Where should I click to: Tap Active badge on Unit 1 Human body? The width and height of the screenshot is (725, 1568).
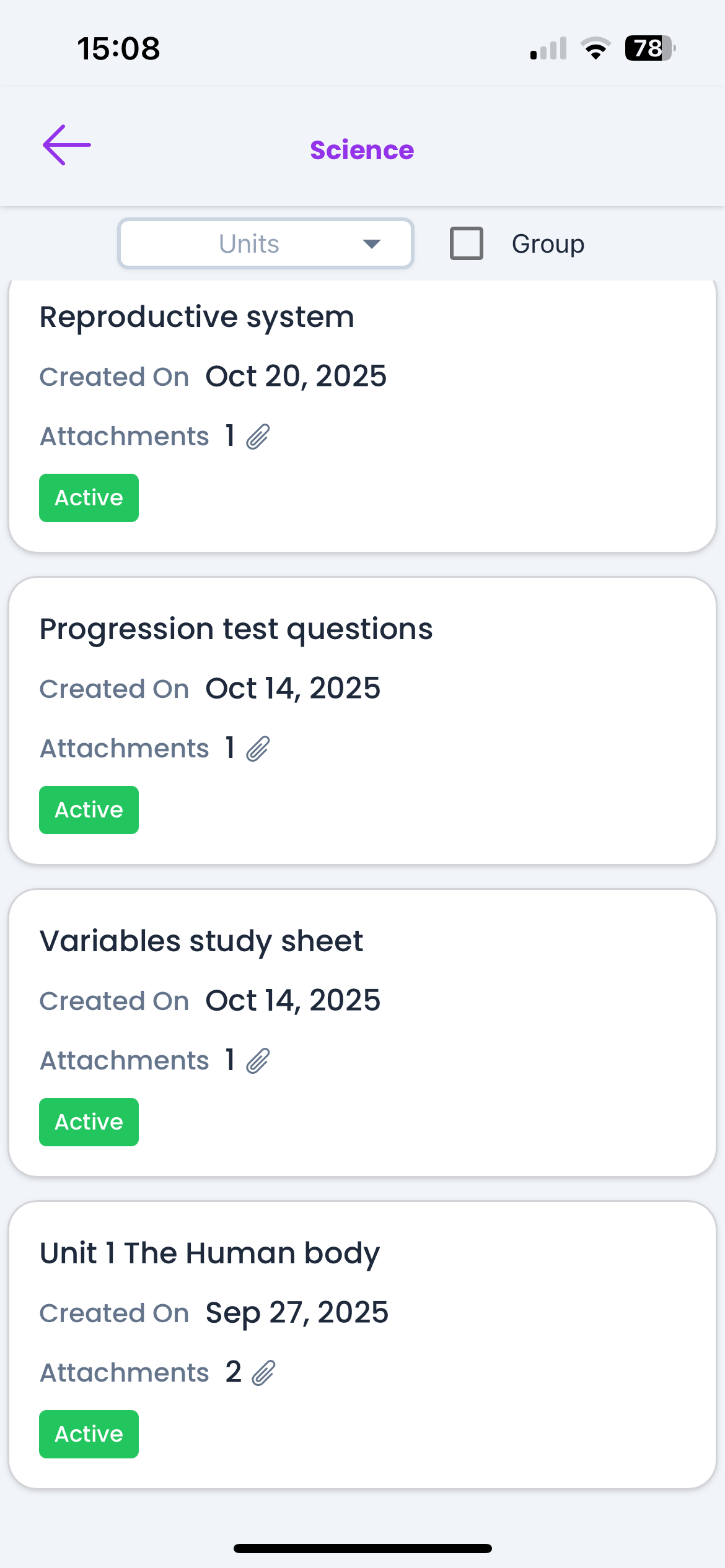(89, 1434)
